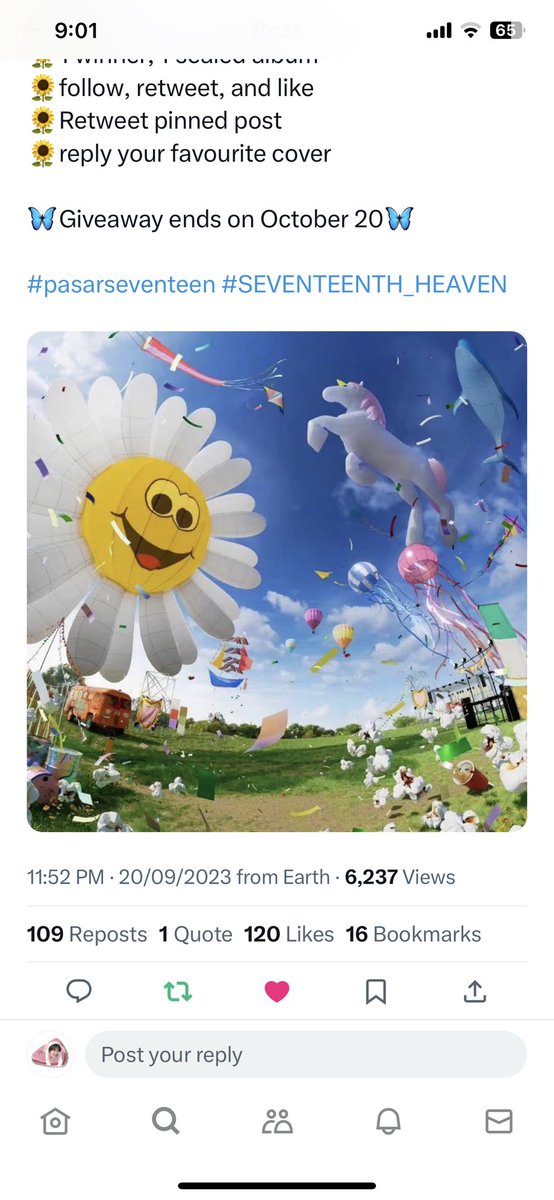Toggle the bookmark icon under the post
Screen dimensions: 554x1200
376,990
